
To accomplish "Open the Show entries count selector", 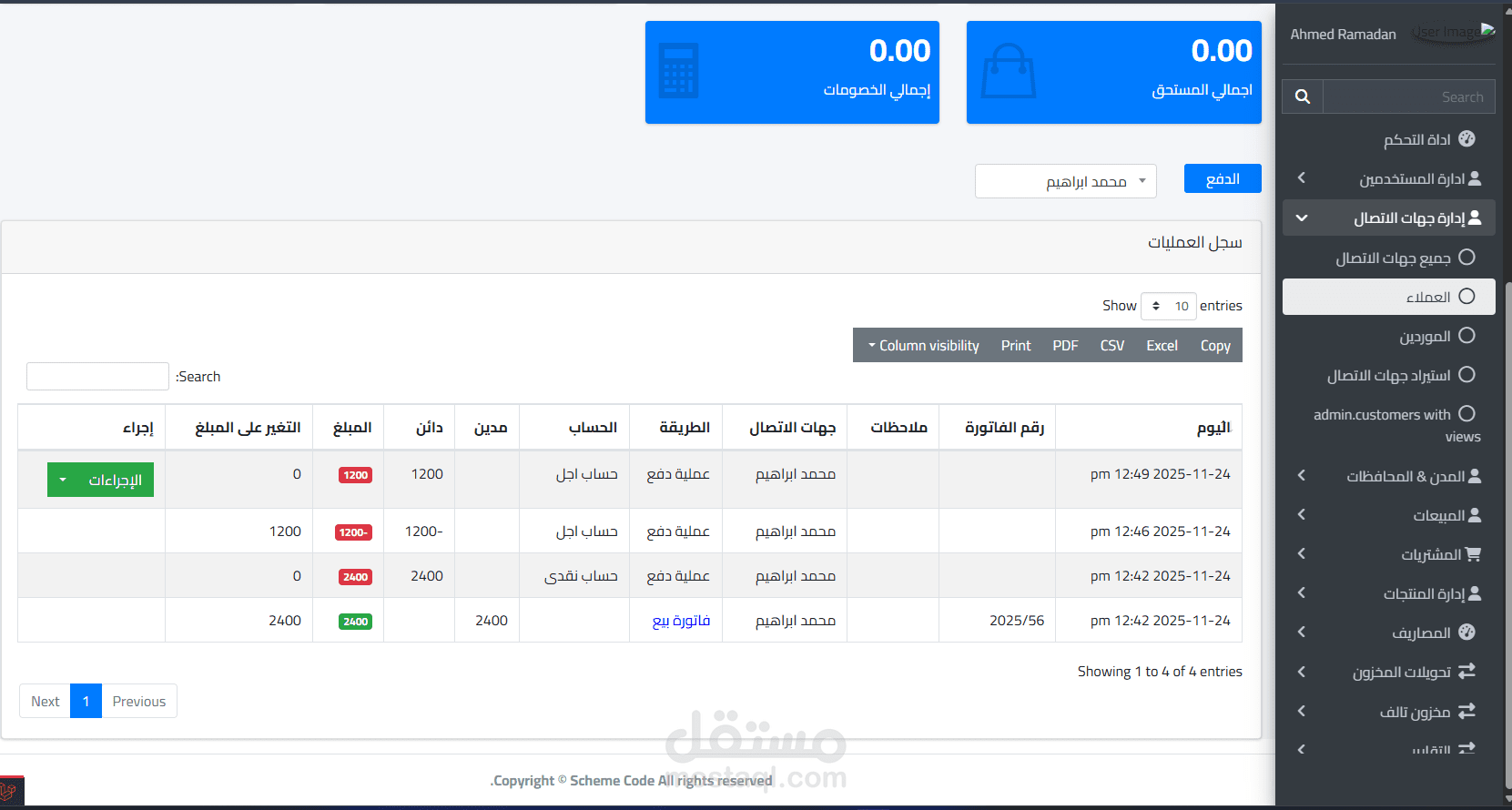I will point(1169,306).
